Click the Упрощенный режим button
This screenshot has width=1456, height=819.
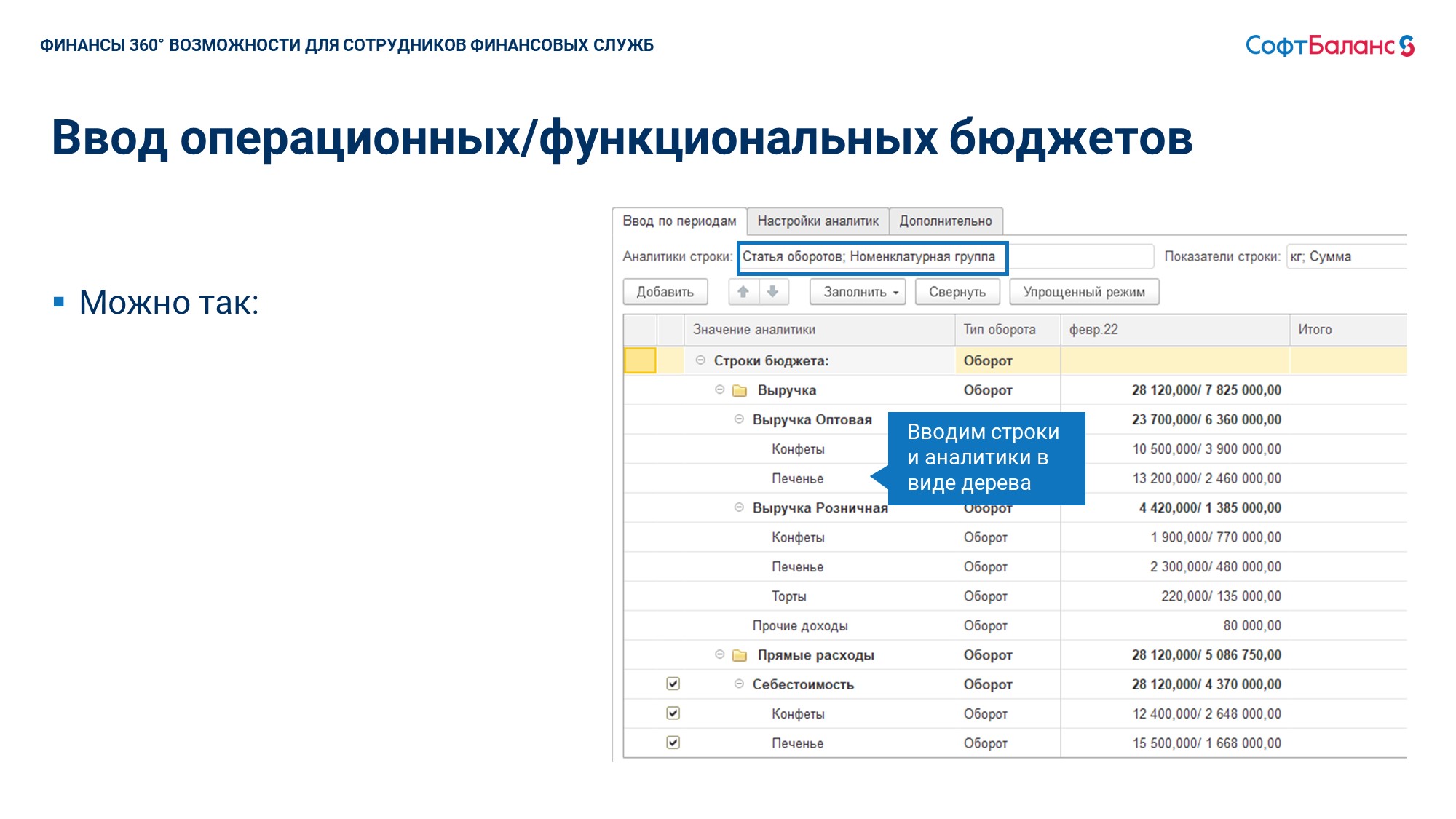1084,292
